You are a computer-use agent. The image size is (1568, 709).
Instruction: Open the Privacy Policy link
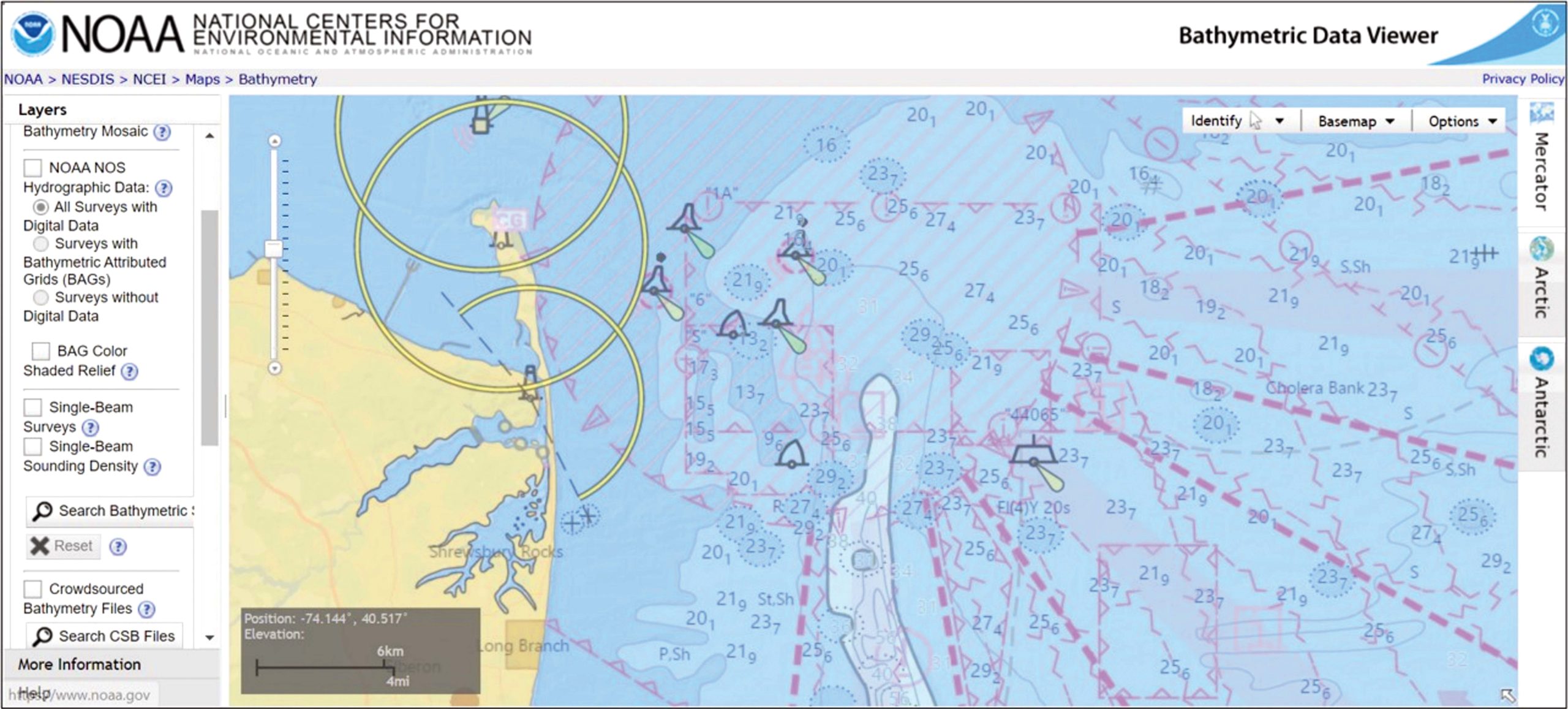tap(1523, 79)
